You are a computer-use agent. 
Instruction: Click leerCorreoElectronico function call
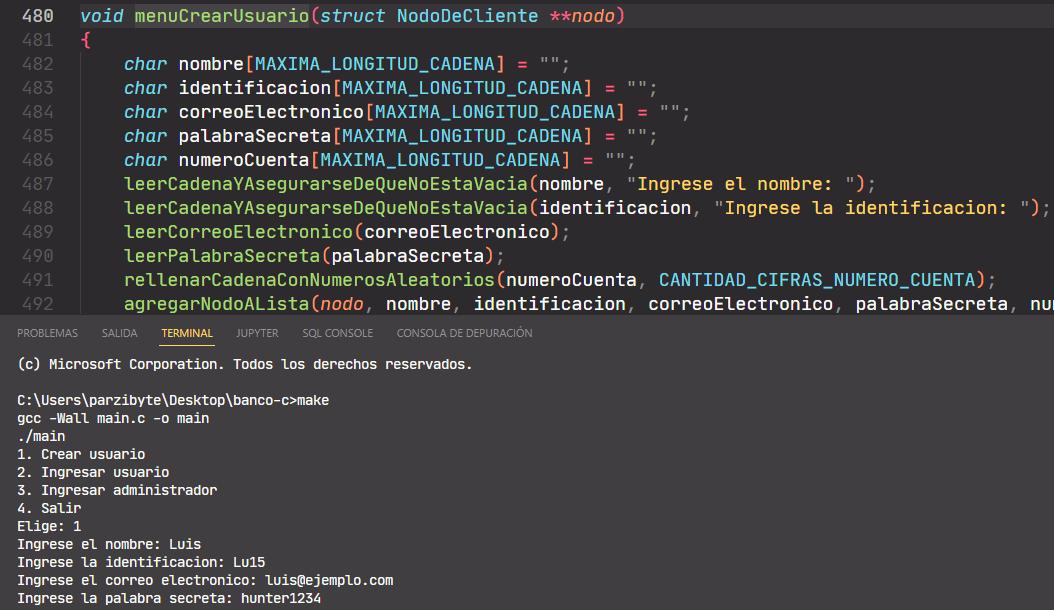(239, 232)
